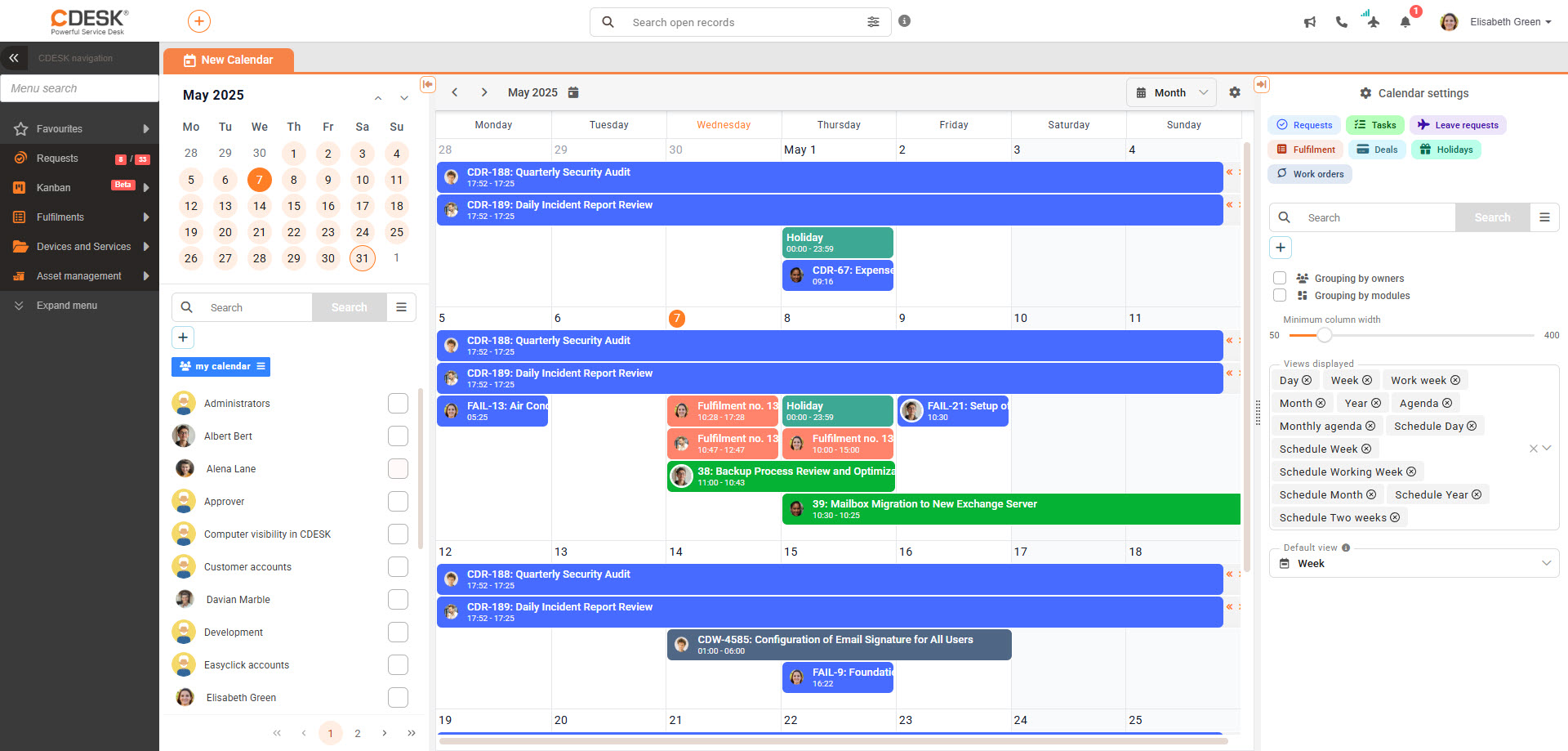Go to last page of calendar owners list
1568x751 pixels.
(x=412, y=733)
